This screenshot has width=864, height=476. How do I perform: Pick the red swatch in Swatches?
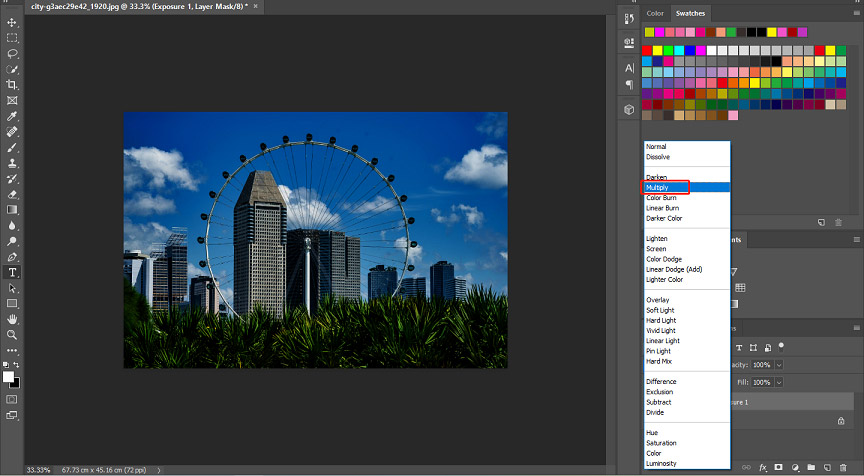647,50
